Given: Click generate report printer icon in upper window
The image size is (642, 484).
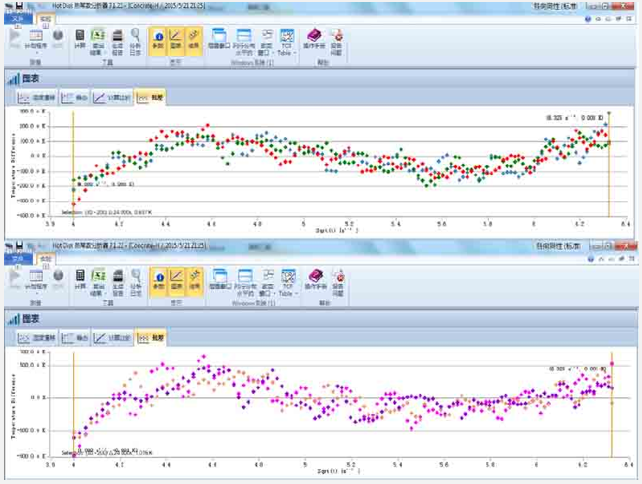Looking at the screenshot, I should click(118, 38).
